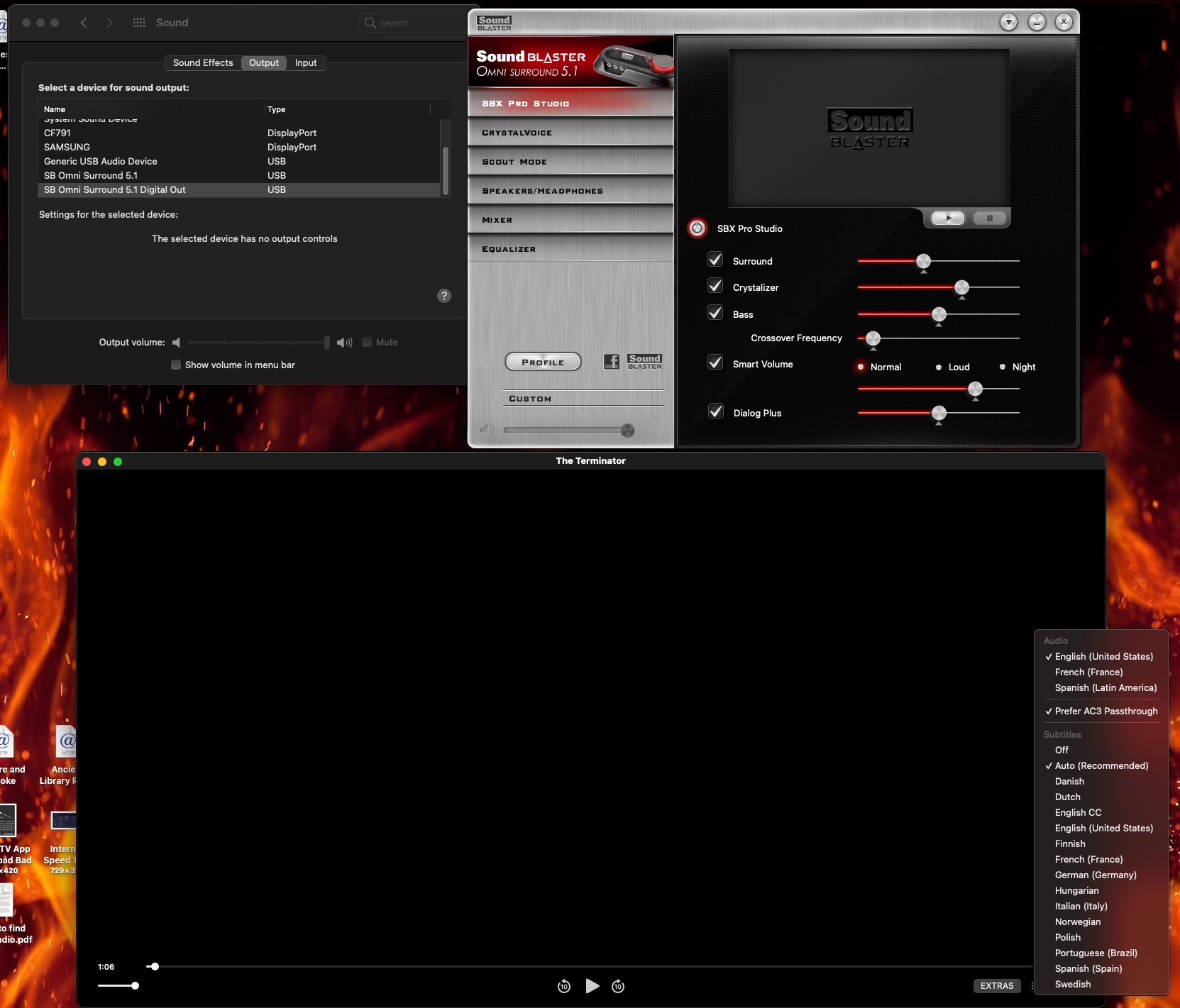Click the Terminator playback progress bar
The height and width of the screenshot is (1008, 1180).
[x=589, y=966]
